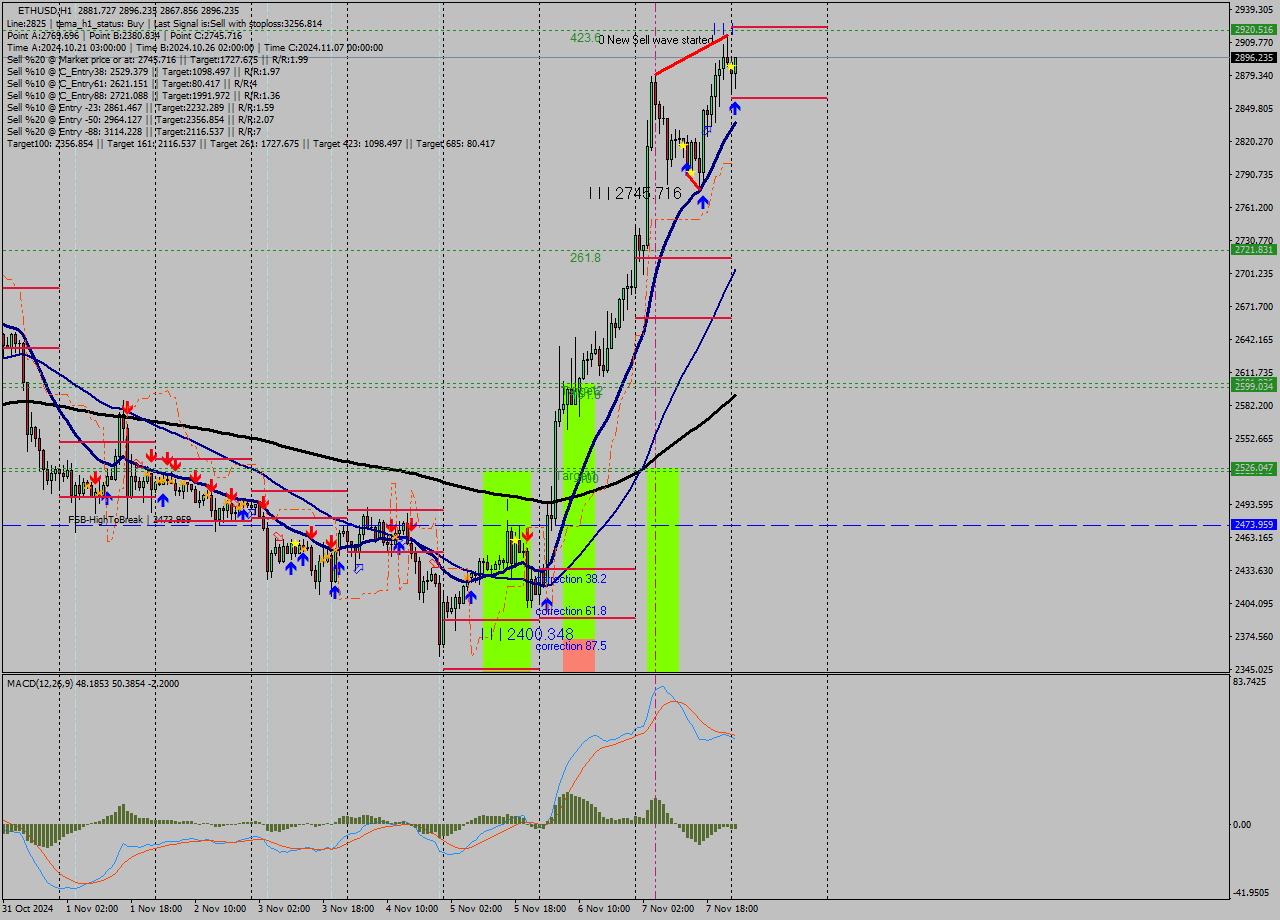Click the green 2920.516 price tag

pyautogui.click(x=1254, y=30)
